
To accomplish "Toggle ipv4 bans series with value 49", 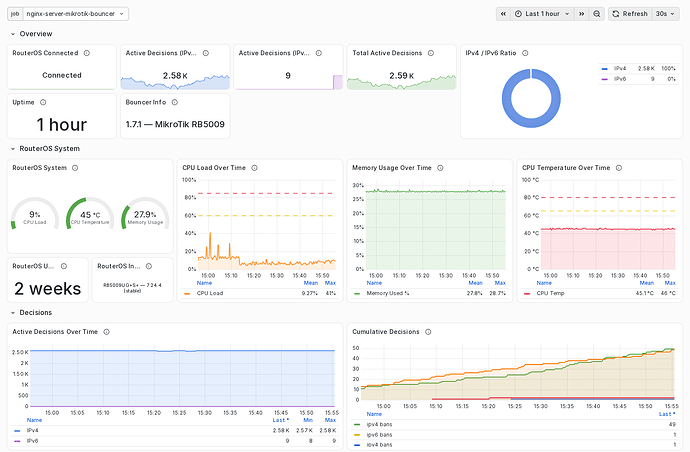I will 379,425.
